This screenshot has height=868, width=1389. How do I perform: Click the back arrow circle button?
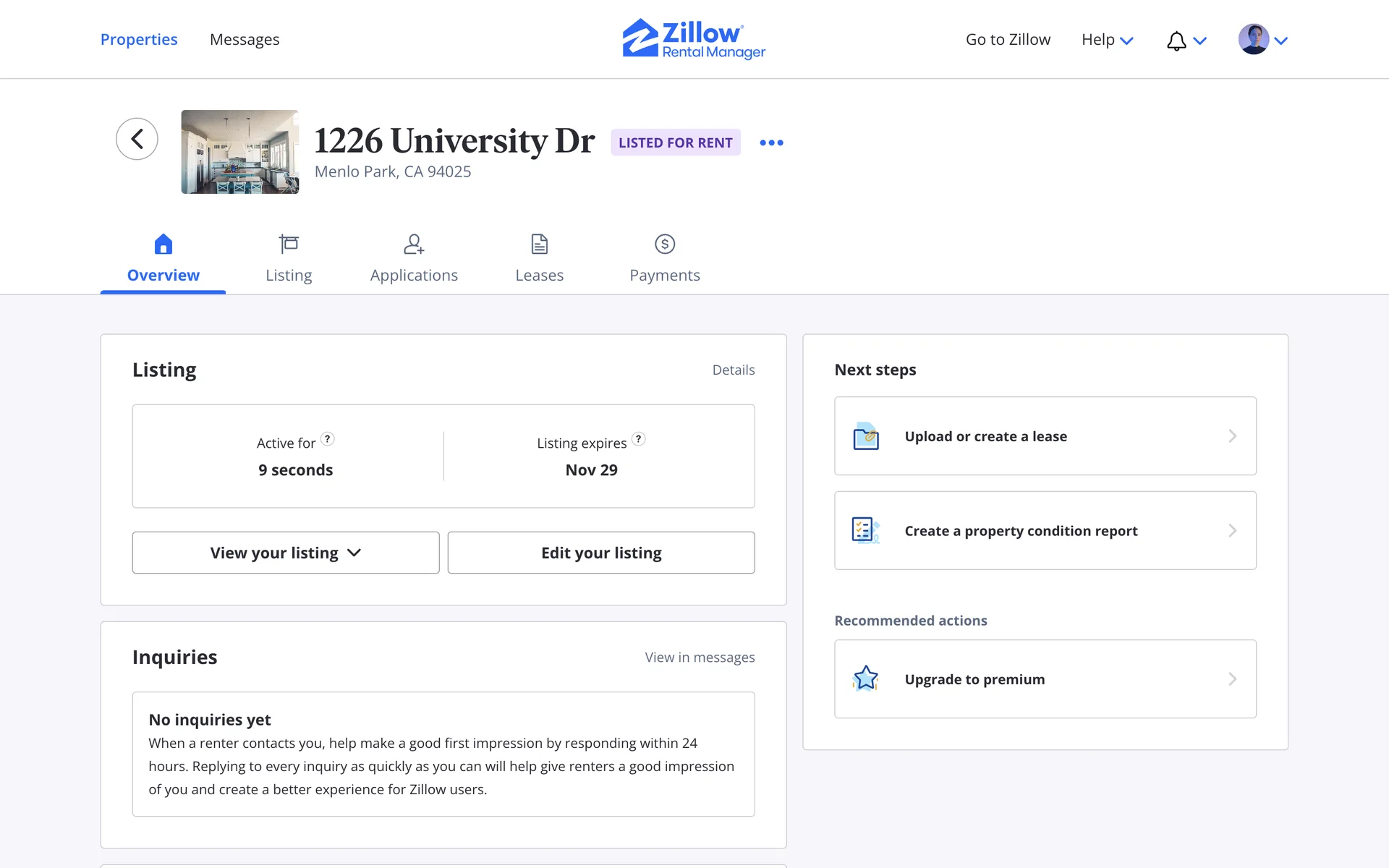pos(137,139)
